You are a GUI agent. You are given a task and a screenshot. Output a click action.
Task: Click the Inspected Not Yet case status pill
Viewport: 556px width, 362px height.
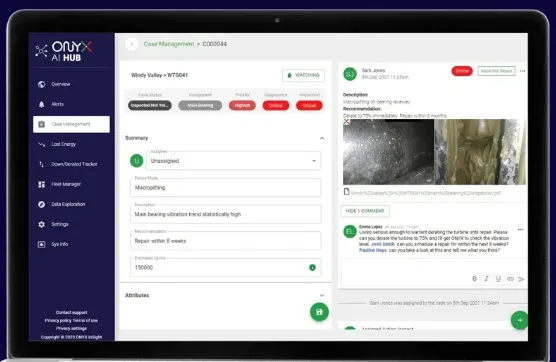tap(150, 105)
